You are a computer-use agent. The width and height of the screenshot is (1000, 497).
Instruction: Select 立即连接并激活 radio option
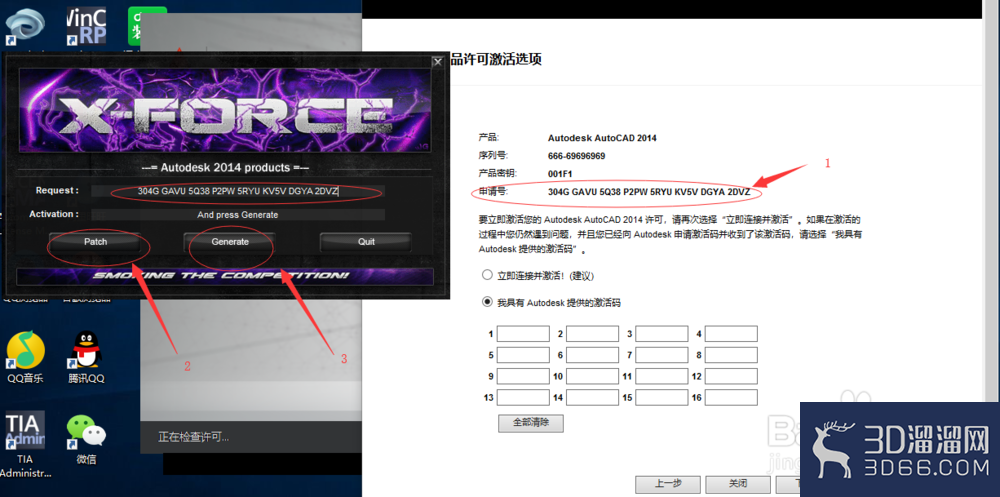(488, 275)
